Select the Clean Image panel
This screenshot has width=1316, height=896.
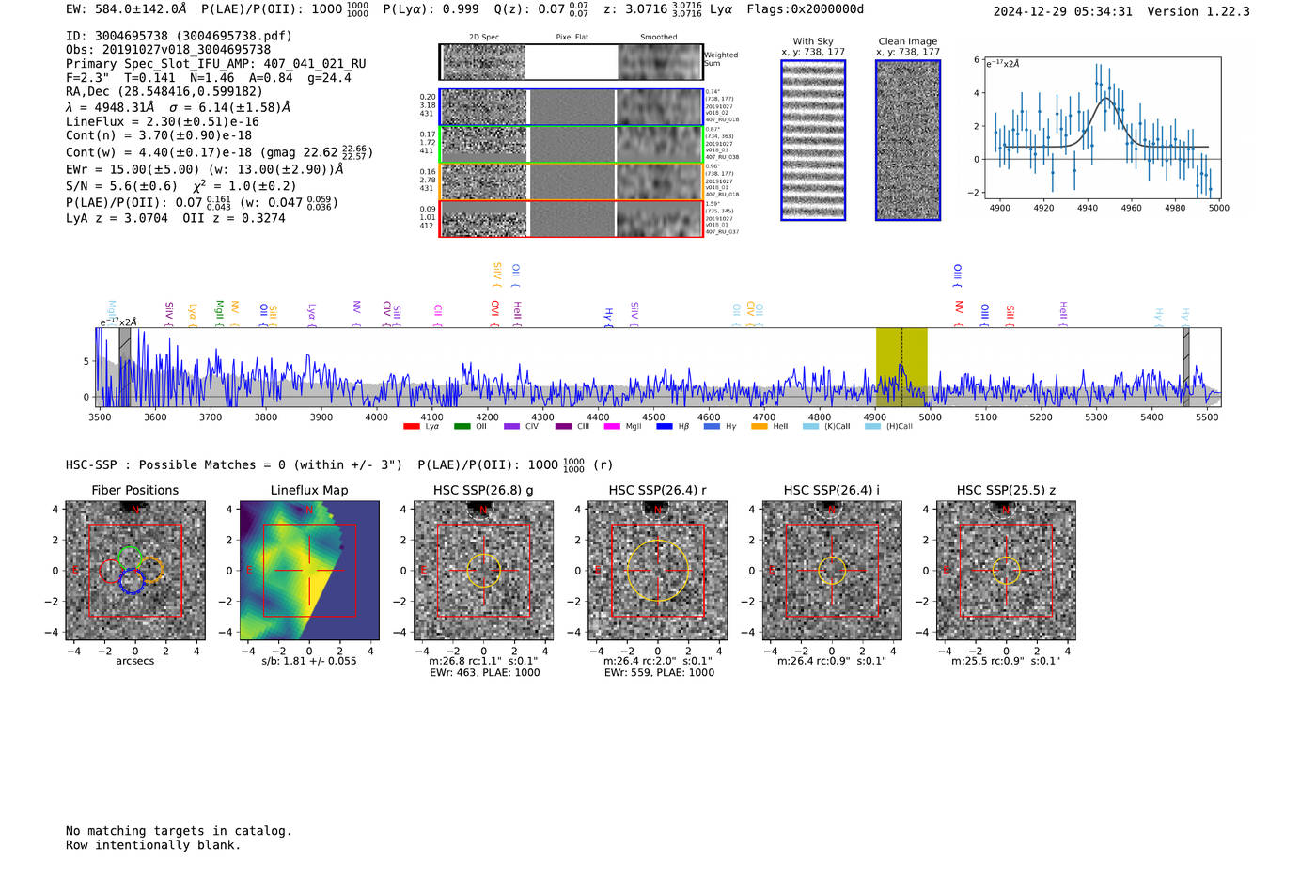pyautogui.click(x=908, y=140)
